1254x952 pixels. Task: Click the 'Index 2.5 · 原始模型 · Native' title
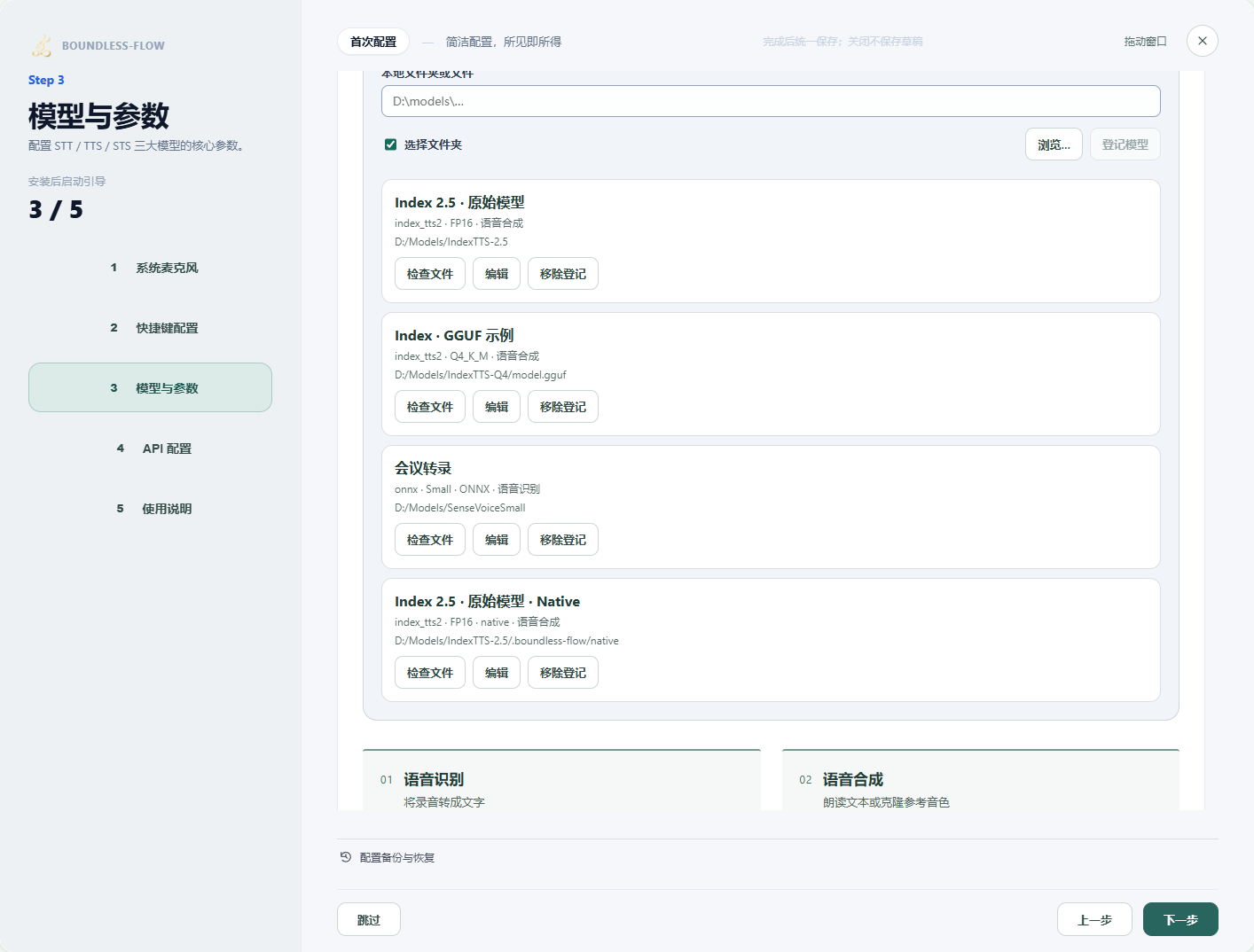click(487, 601)
